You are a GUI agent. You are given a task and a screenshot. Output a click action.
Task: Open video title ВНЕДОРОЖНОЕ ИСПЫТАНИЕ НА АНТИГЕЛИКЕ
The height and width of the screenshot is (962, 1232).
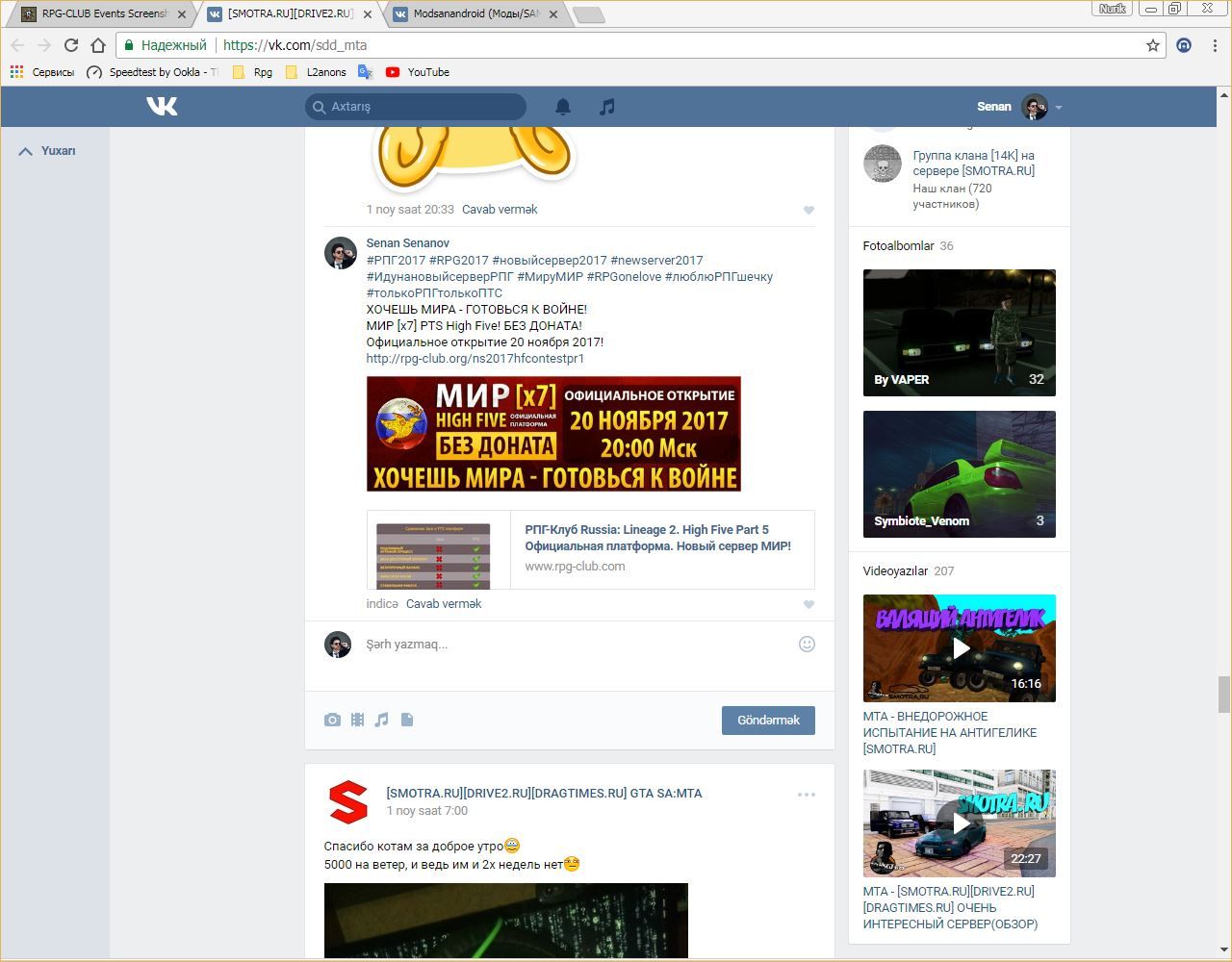[x=950, y=733]
